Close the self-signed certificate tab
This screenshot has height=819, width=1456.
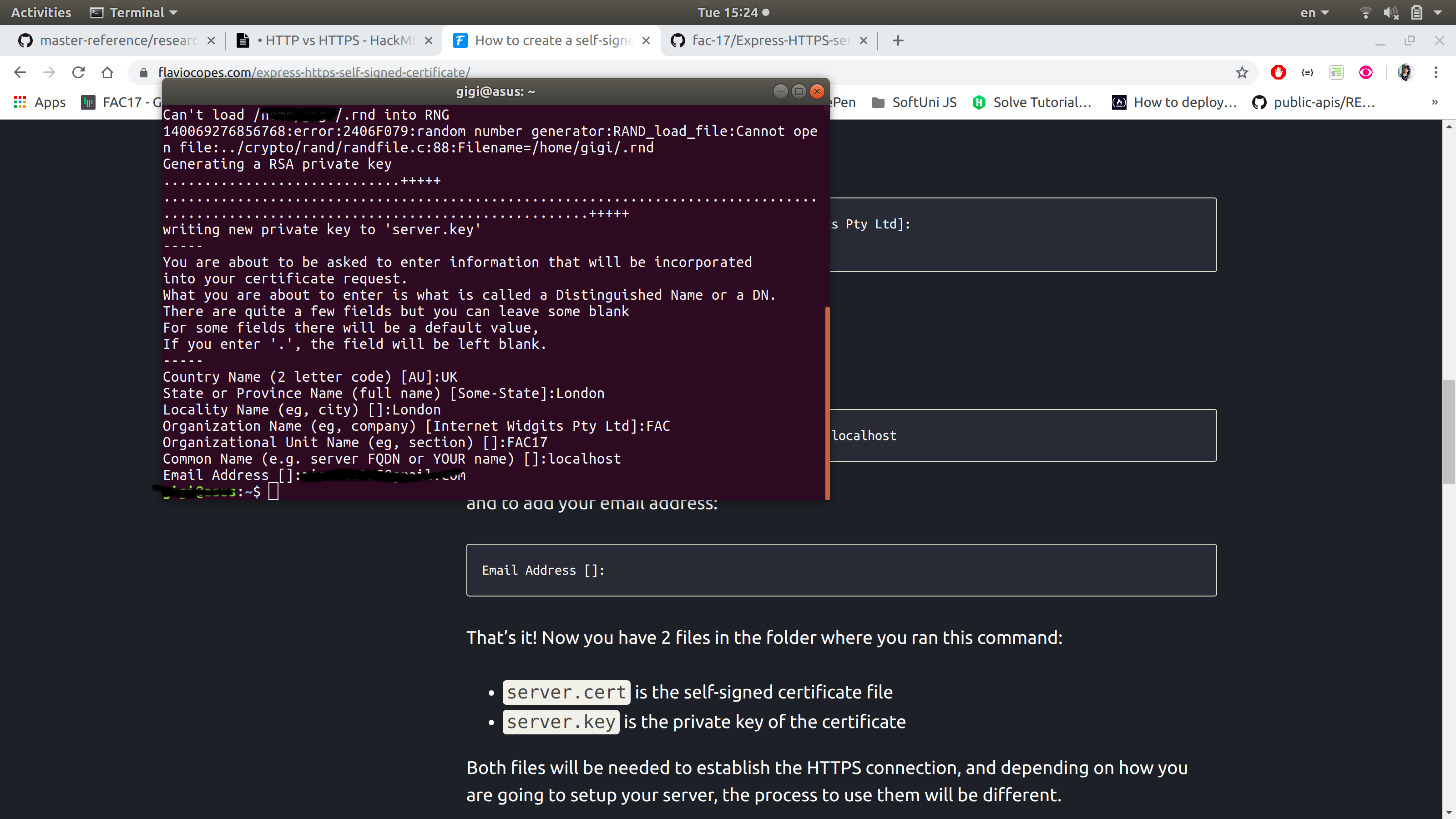coord(646,40)
